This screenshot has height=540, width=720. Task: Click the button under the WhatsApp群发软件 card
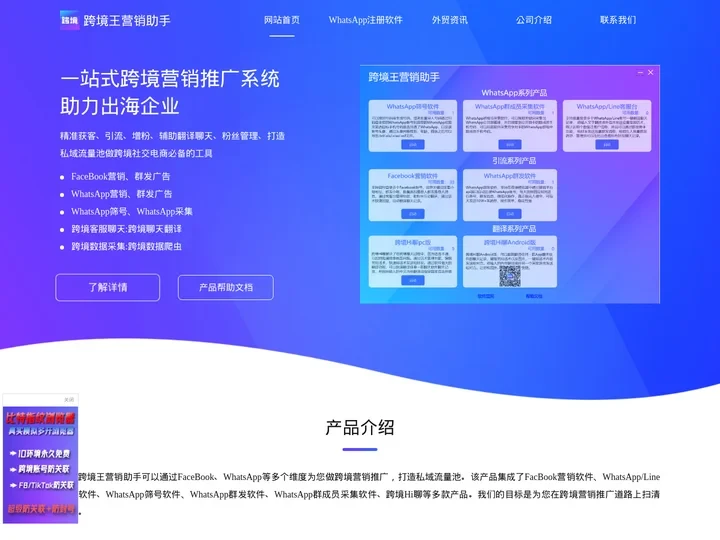point(510,214)
